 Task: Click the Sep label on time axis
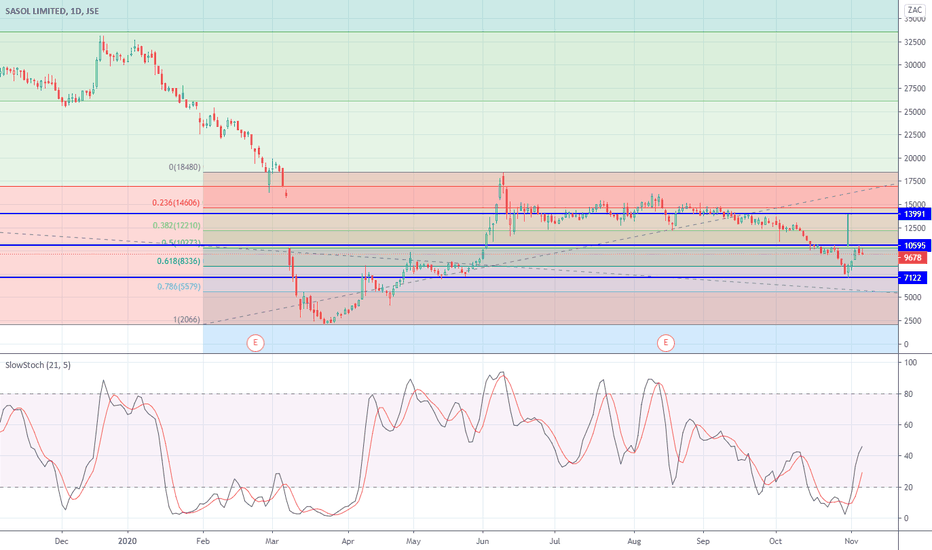[703, 541]
